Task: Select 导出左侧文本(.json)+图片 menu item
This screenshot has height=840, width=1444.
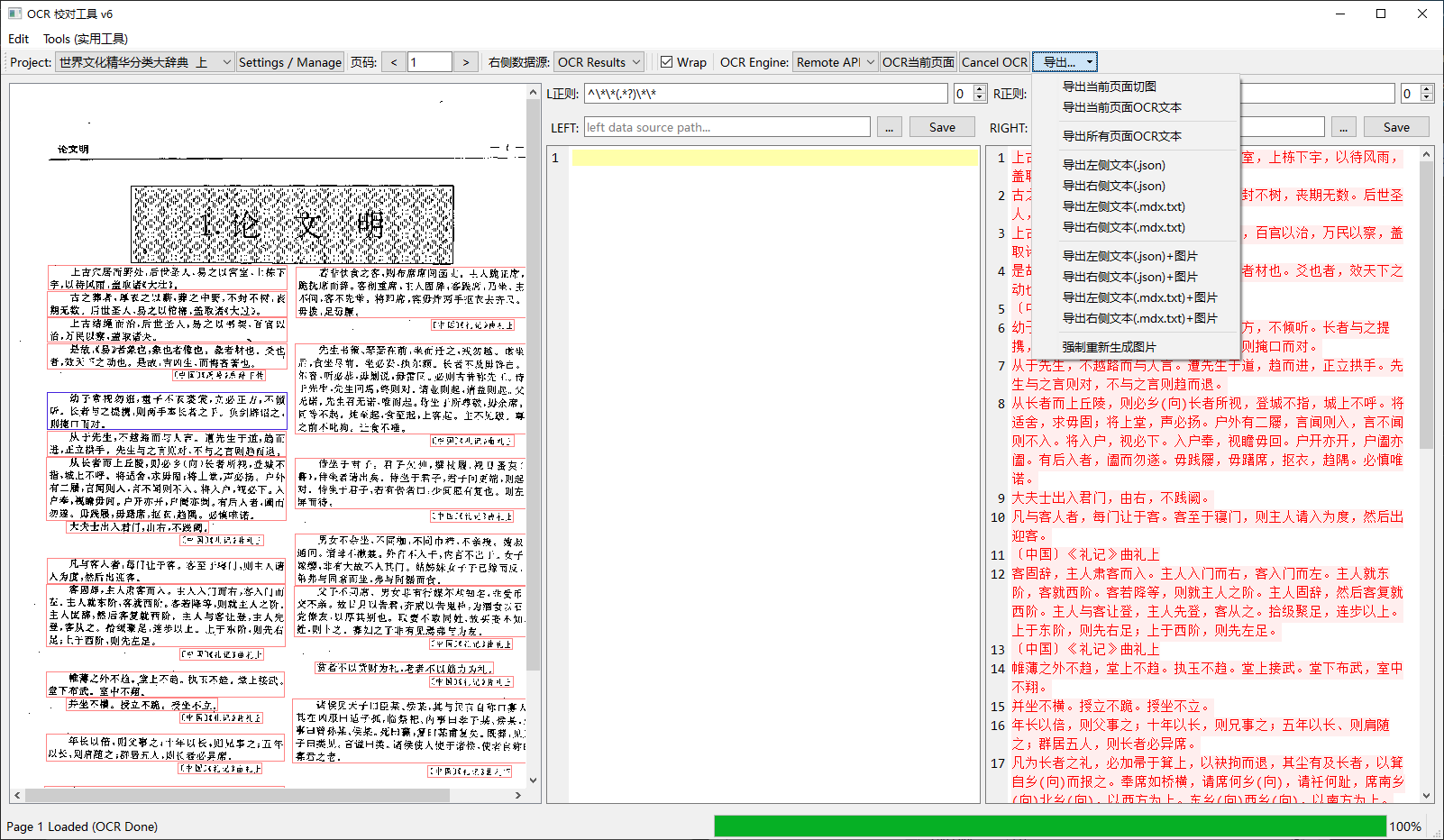Action: [x=1136, y=256]
